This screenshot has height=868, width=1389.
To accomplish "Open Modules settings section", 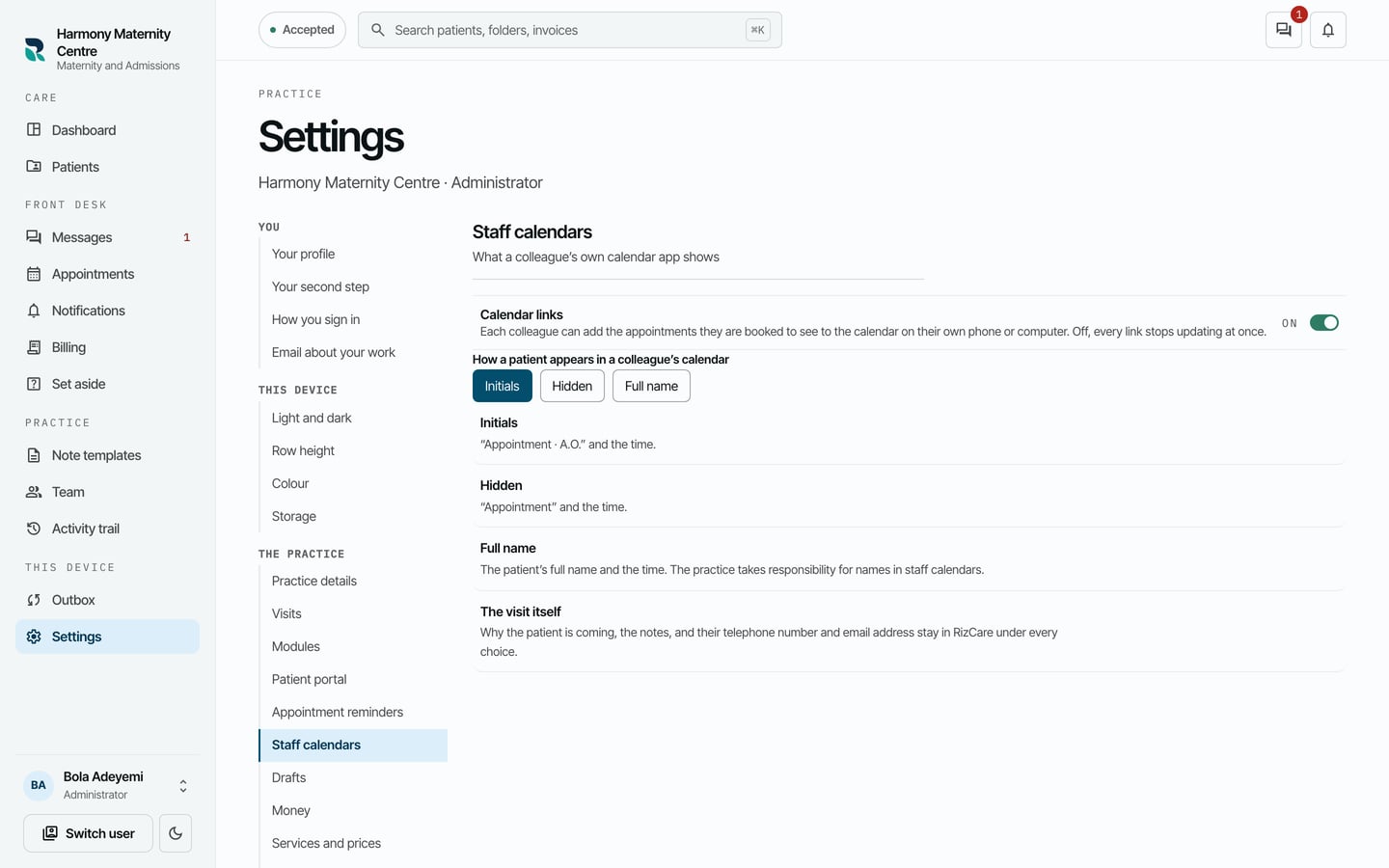I will point(353,646).
